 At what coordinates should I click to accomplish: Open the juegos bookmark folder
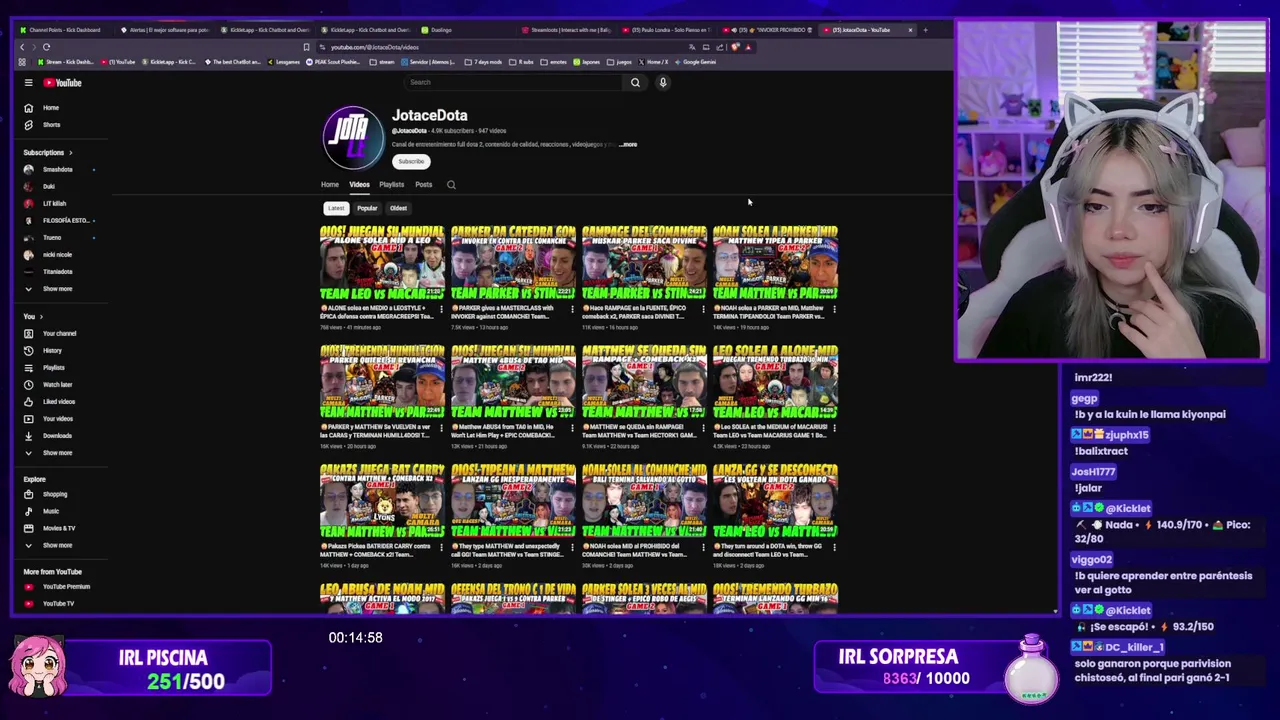click(620, 62)
